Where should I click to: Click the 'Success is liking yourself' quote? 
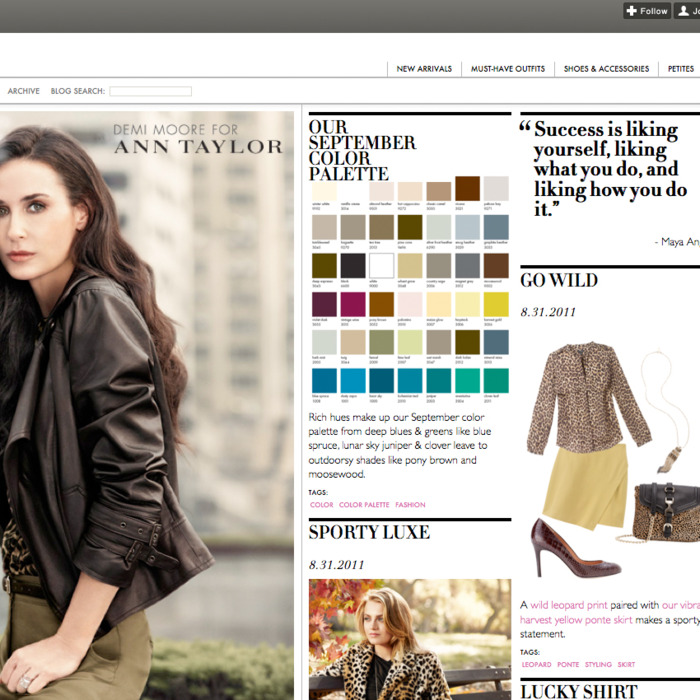pos(605,169)
